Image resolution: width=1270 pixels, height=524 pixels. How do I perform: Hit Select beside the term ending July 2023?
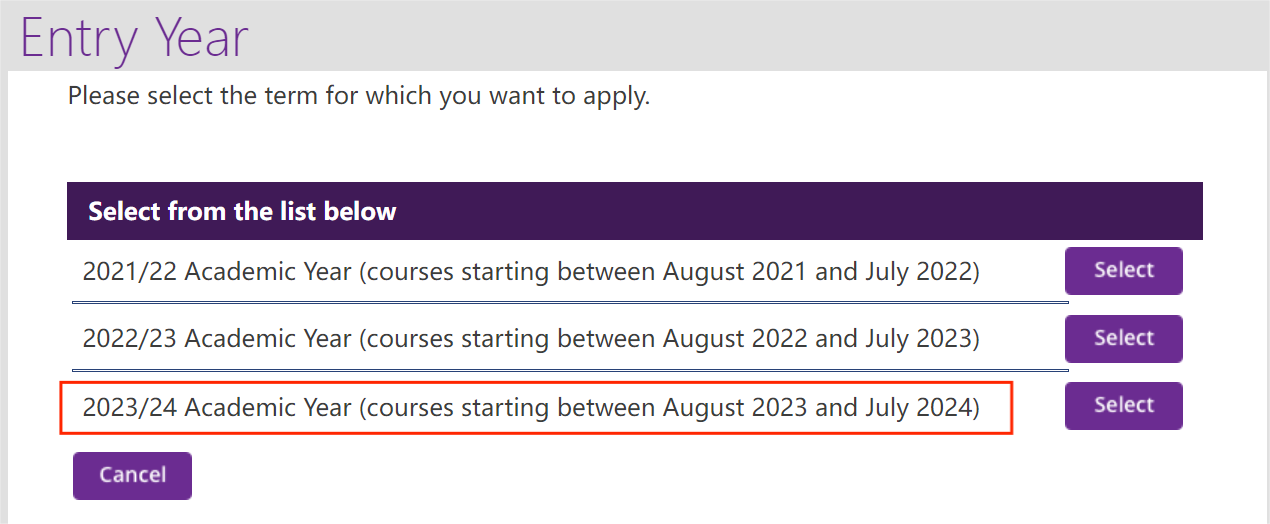1123,339
